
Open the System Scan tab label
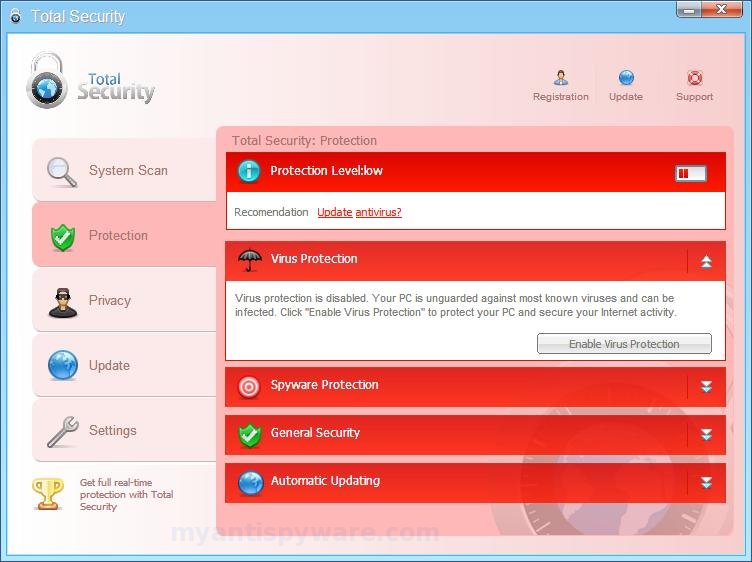pyautogui.click(x=128, y=170)
